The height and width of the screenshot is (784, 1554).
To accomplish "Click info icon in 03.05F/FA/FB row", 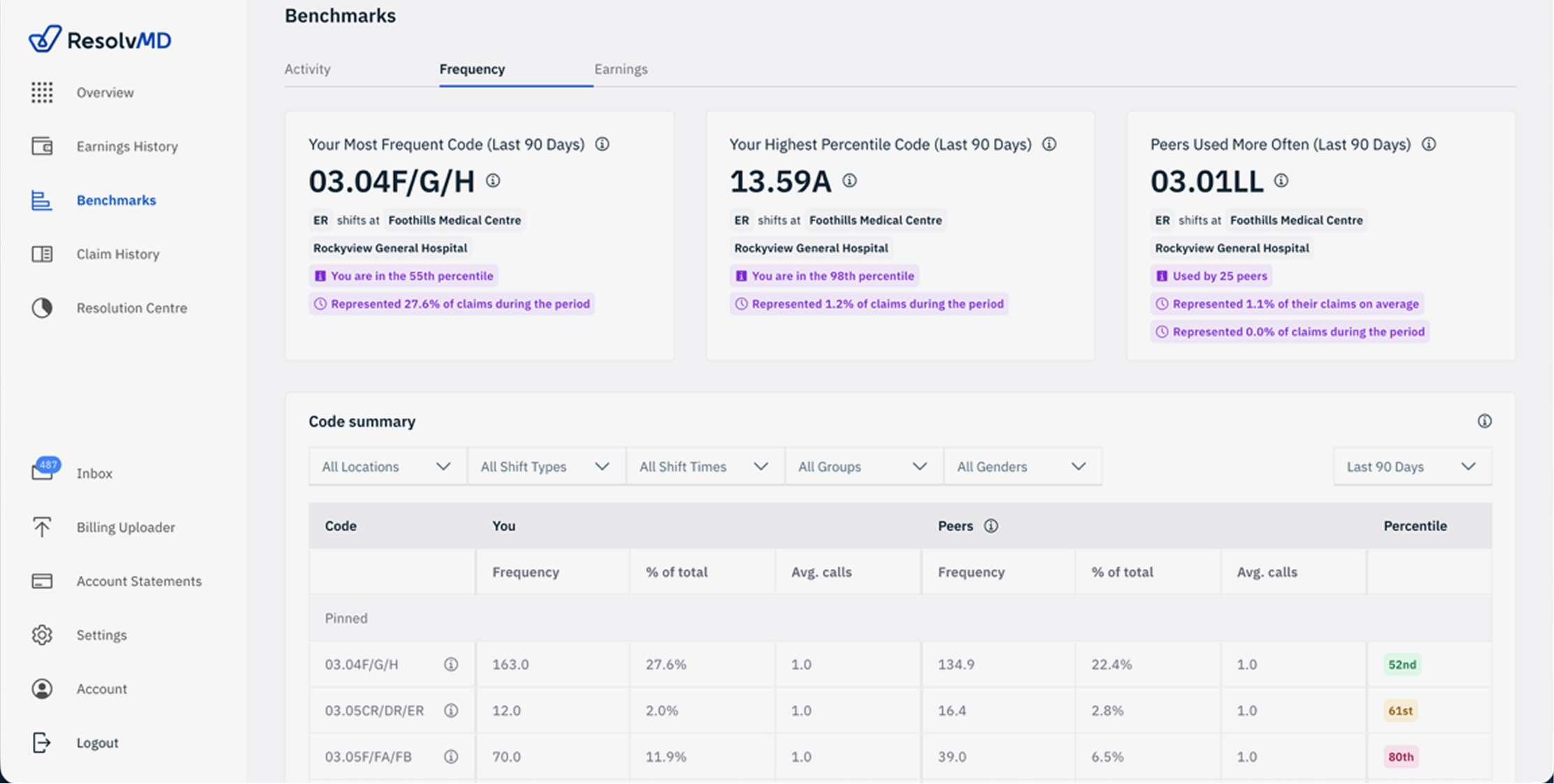I will [451, 757].
